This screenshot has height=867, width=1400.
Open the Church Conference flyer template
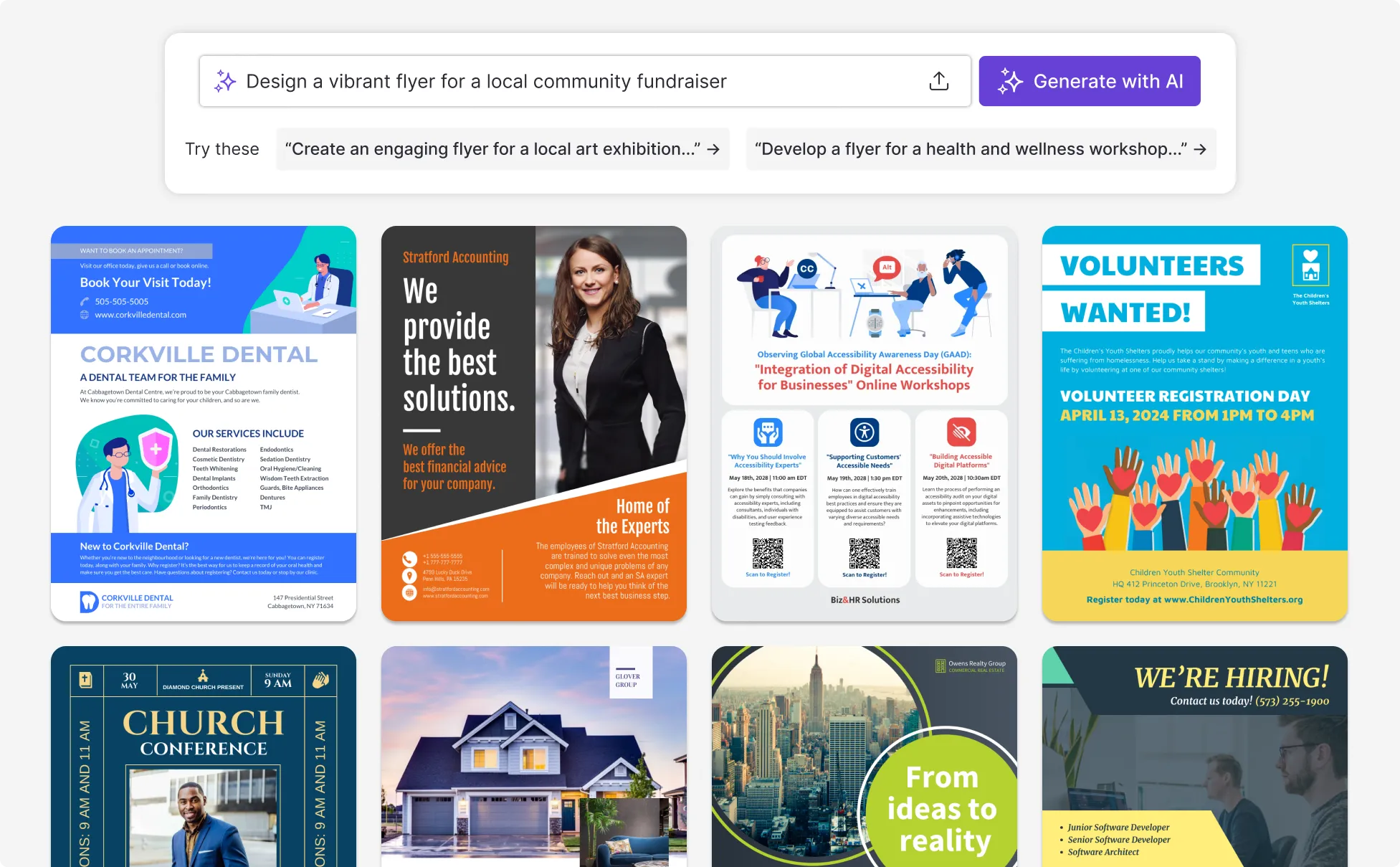coord(204,757)
